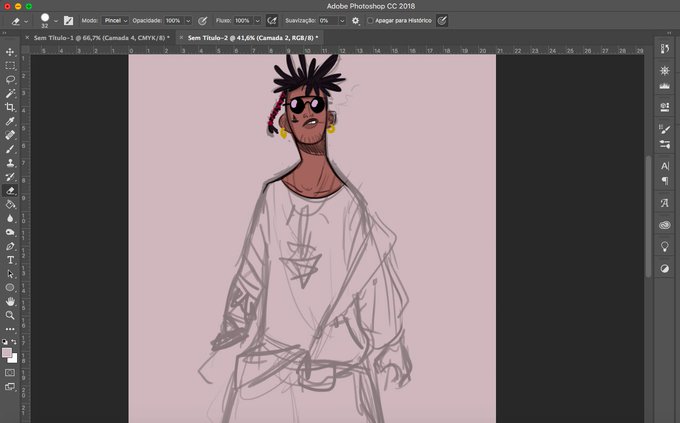Expand the Fluxo slider arrow
The image size is (680, 423).
[x=258, y=20]
